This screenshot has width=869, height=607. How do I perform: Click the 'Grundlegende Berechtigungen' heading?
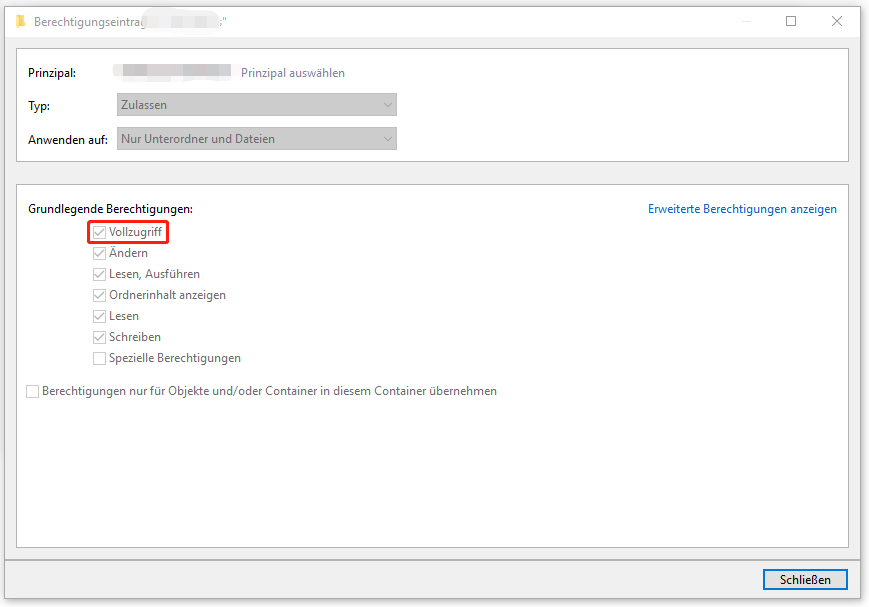click(110, 209)
